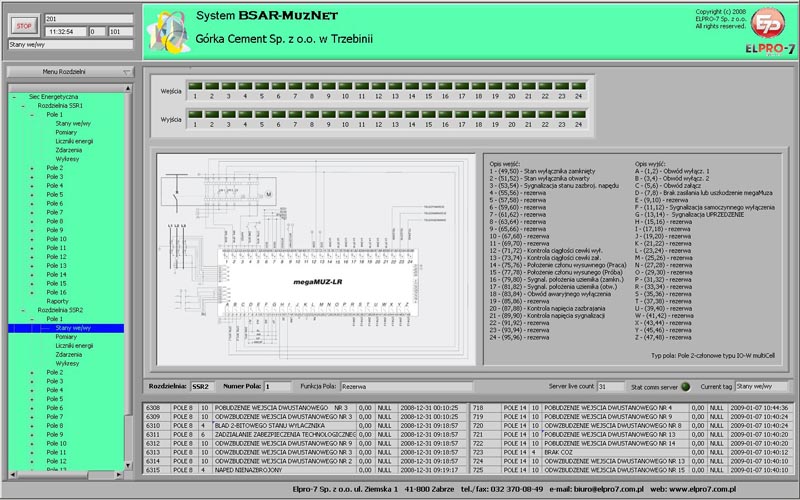Image resolution: width=800 pixels, height=500 pixels.
Task: Select event row NAPED NIENAZBROJONY
Action: click(x=306, y=470)
